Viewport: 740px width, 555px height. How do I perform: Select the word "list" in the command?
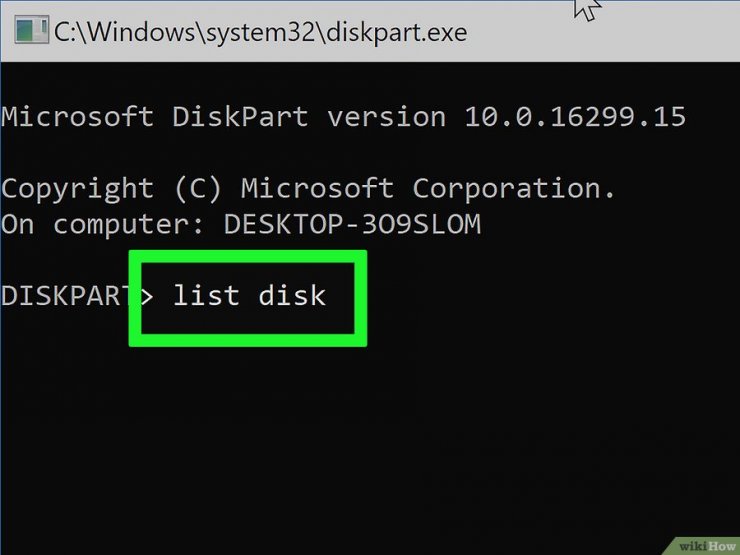tap(206, 295)
